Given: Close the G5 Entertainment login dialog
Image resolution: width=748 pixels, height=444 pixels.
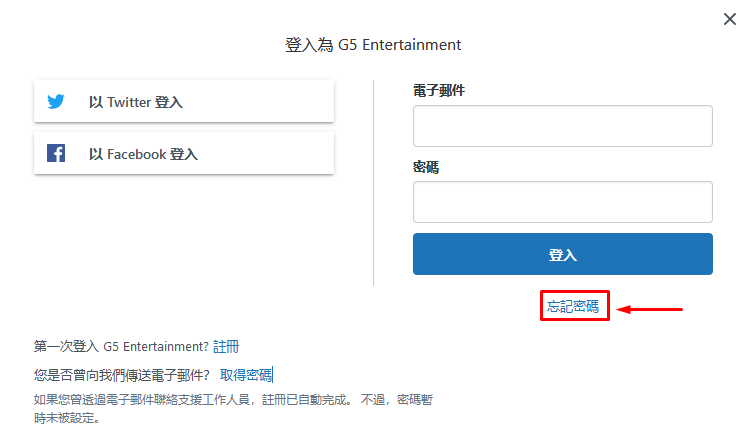Looking at the screenshot, I should tap(729, 19).
